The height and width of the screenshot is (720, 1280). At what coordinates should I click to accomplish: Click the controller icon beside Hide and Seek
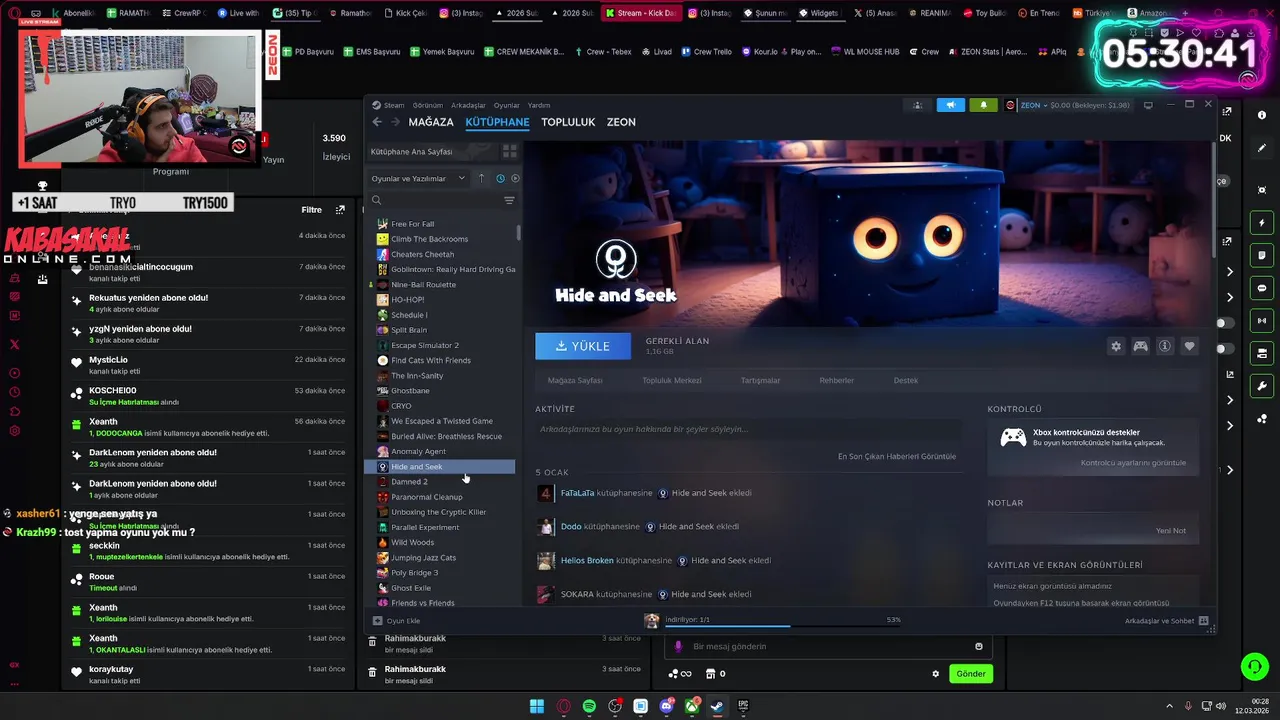pyautogui.click(x=1140, y=346)
